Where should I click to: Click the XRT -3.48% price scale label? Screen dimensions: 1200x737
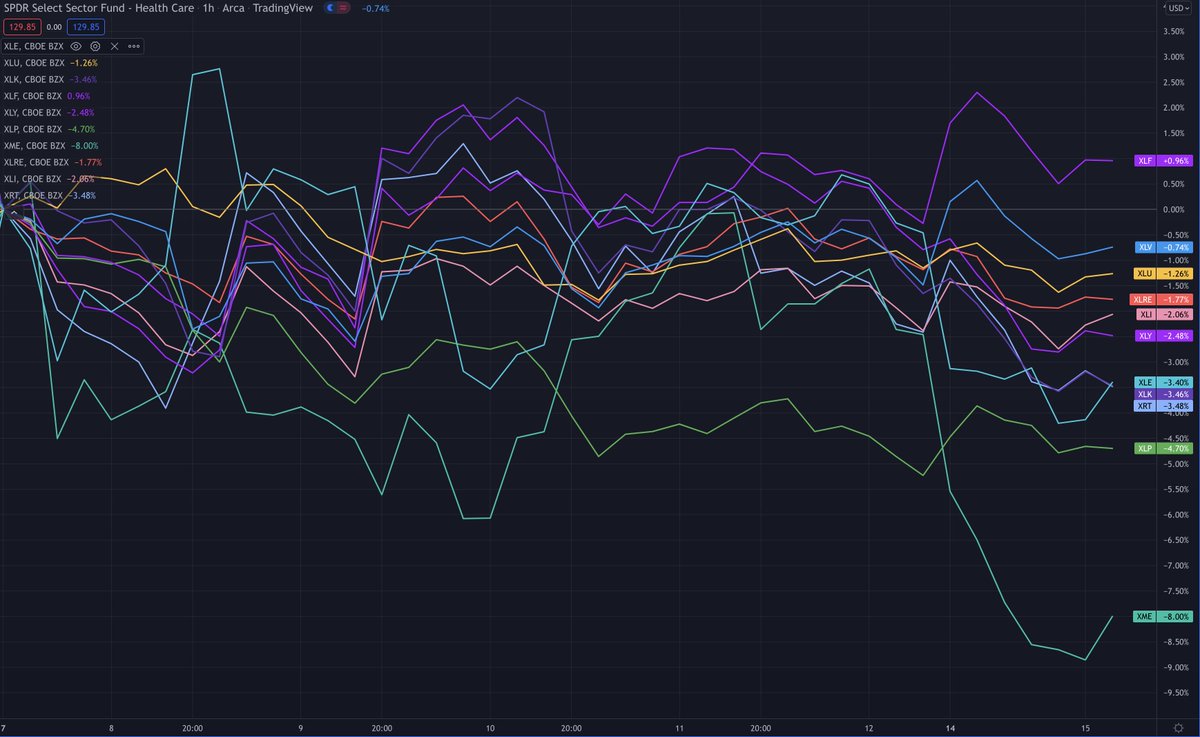(1163, 406)
